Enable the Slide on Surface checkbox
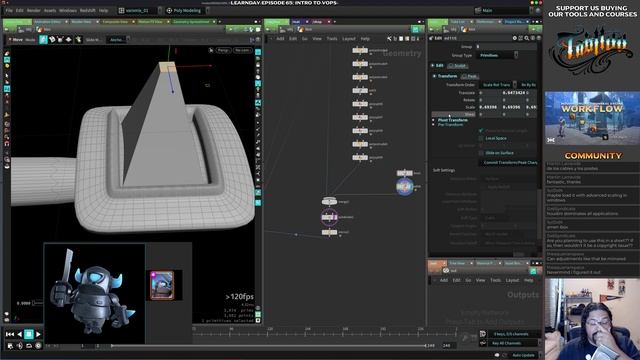Screen dimensions: 640x360 click(481, 153)
